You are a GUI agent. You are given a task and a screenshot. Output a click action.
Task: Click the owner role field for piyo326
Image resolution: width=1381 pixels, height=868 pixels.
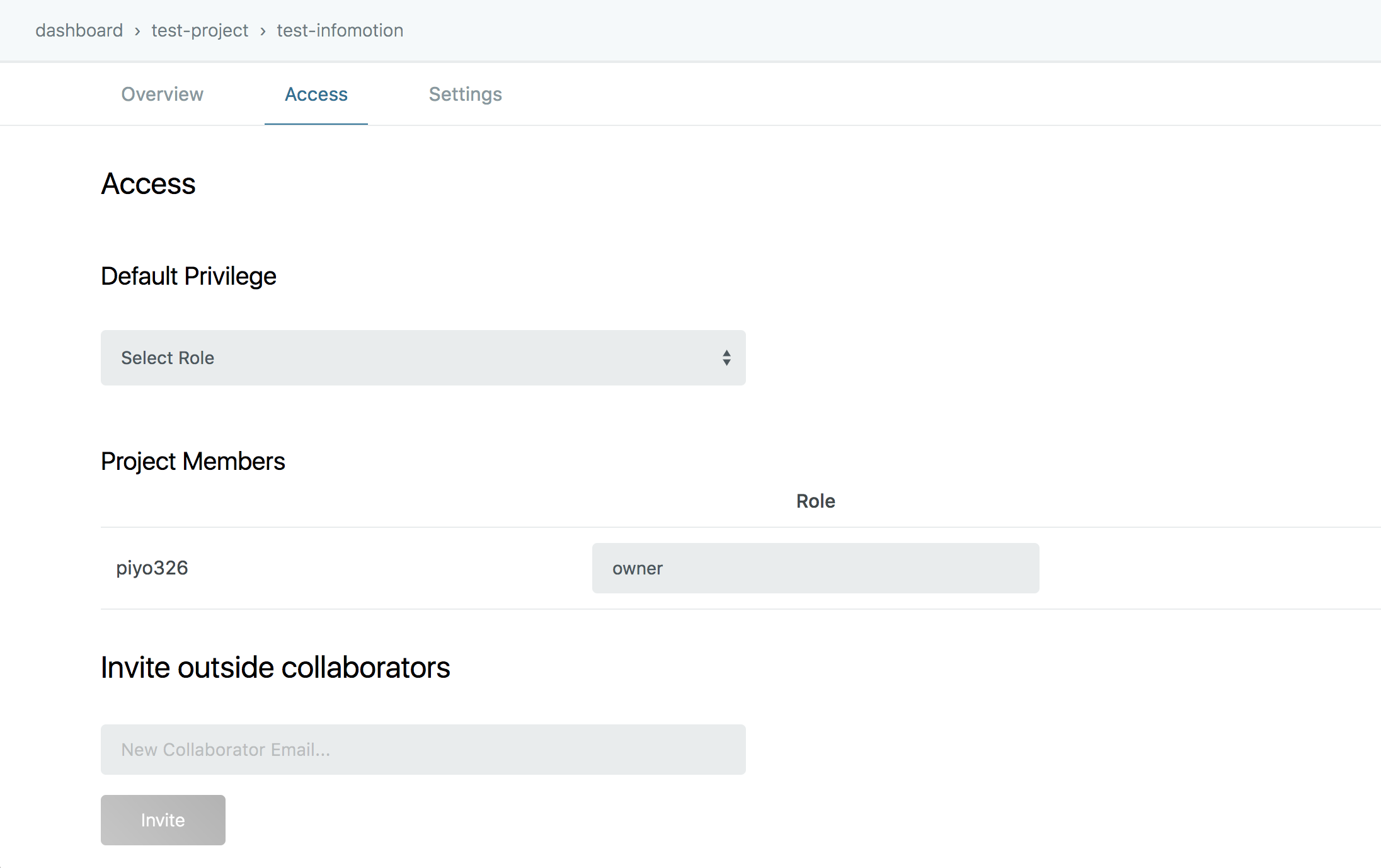coord(815,568)
